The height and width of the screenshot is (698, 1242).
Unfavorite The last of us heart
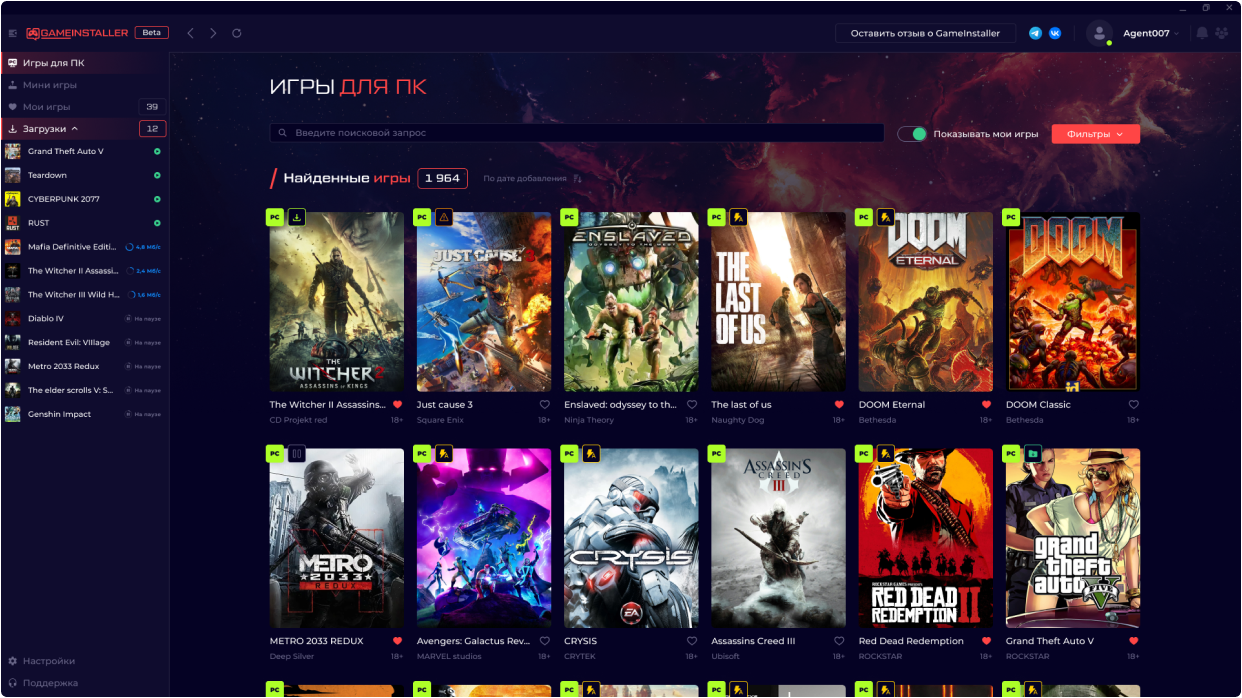click(839, 405)
